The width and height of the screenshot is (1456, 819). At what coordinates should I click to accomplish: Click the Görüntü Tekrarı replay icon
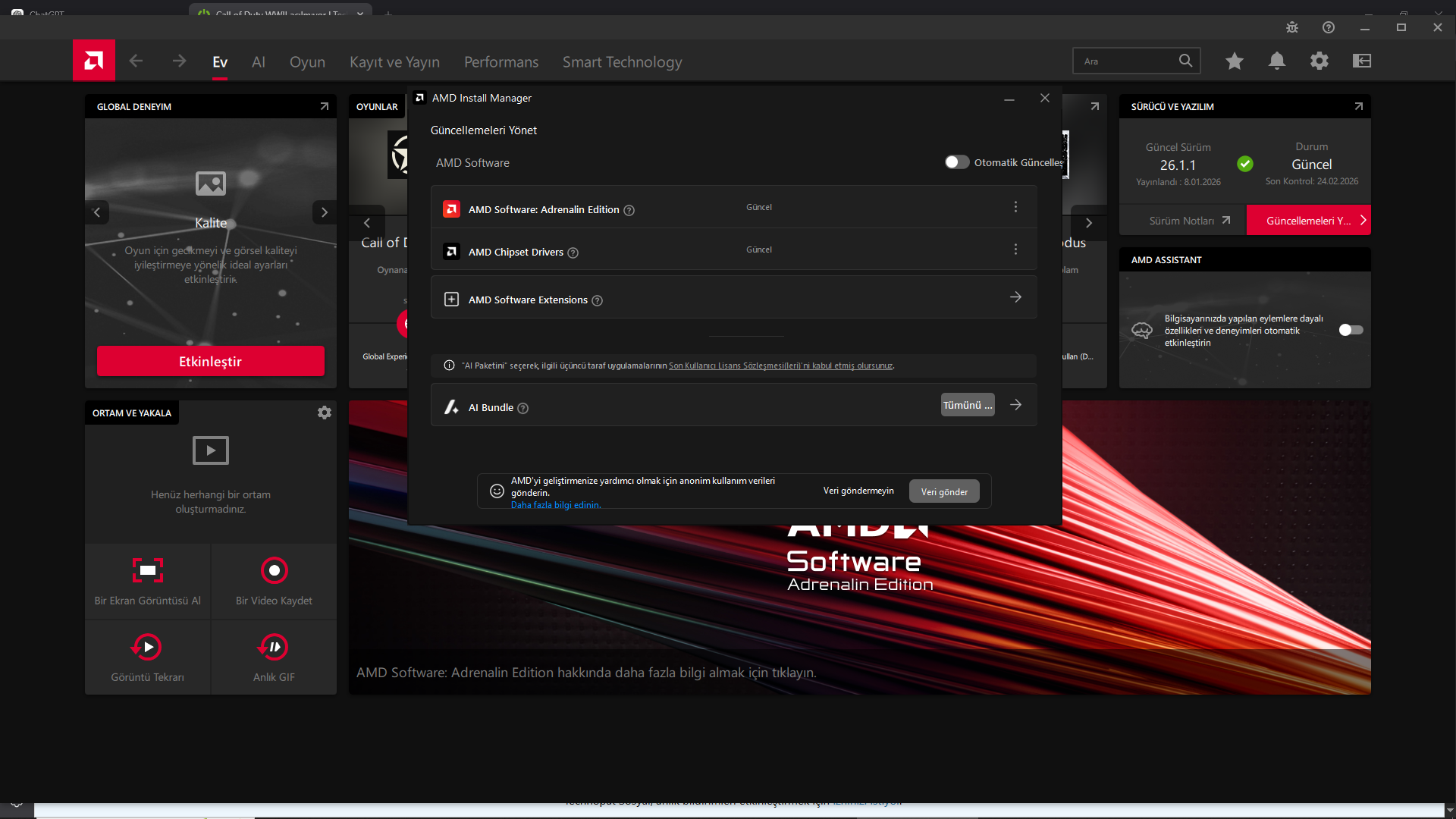147,647
